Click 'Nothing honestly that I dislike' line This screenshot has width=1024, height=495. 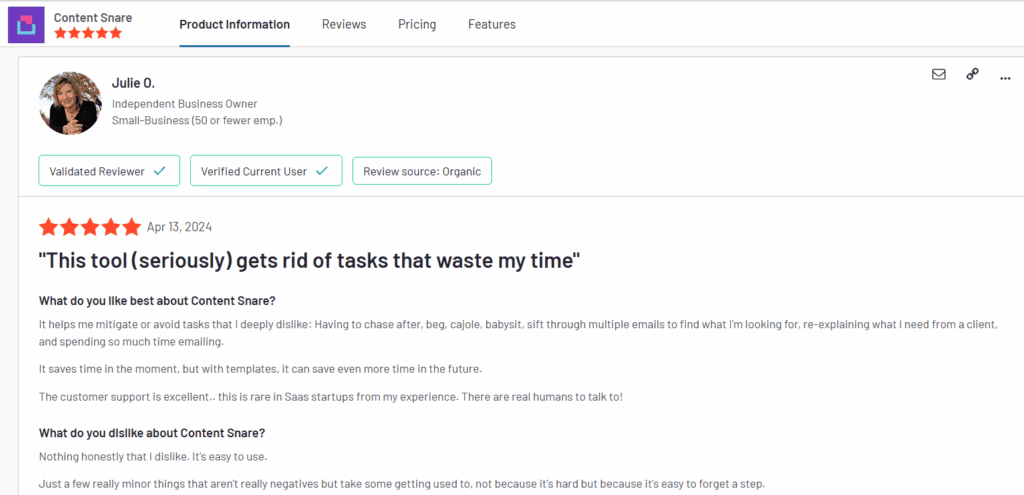coord(153,456)
